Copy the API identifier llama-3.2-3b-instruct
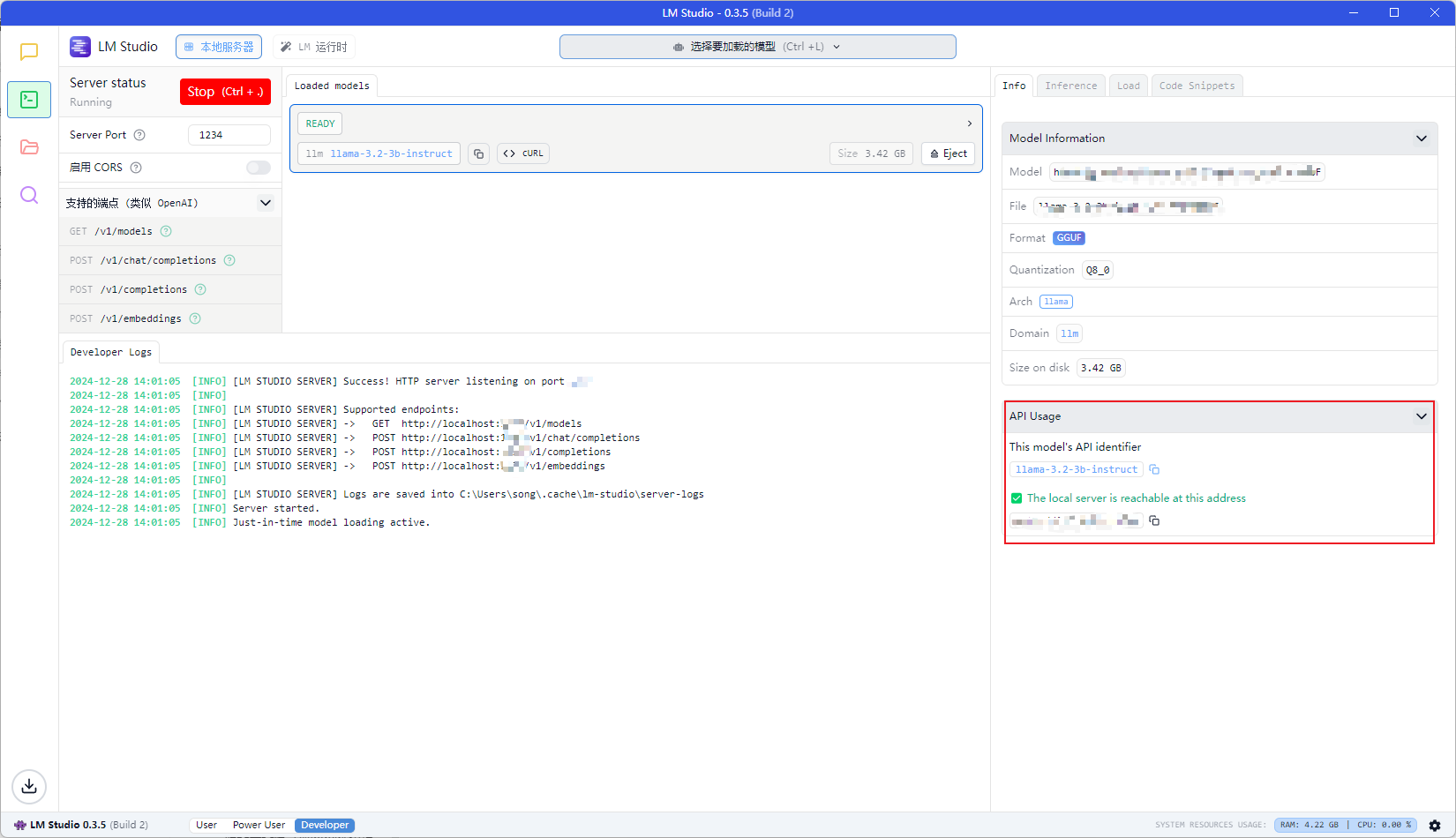The image size is (1456, 838). (1154, 469)
